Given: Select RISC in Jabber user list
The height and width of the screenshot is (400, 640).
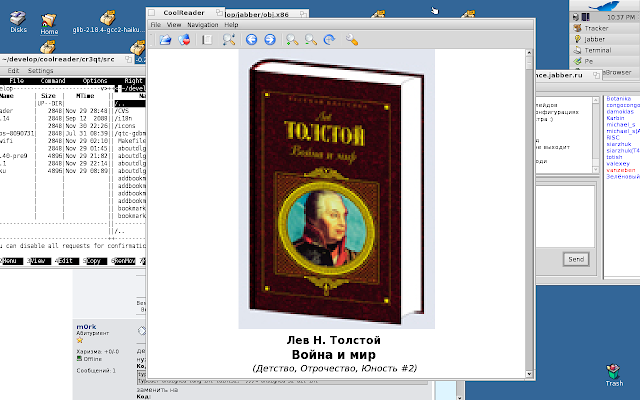Looking at the screenshot, I should 613,138.
